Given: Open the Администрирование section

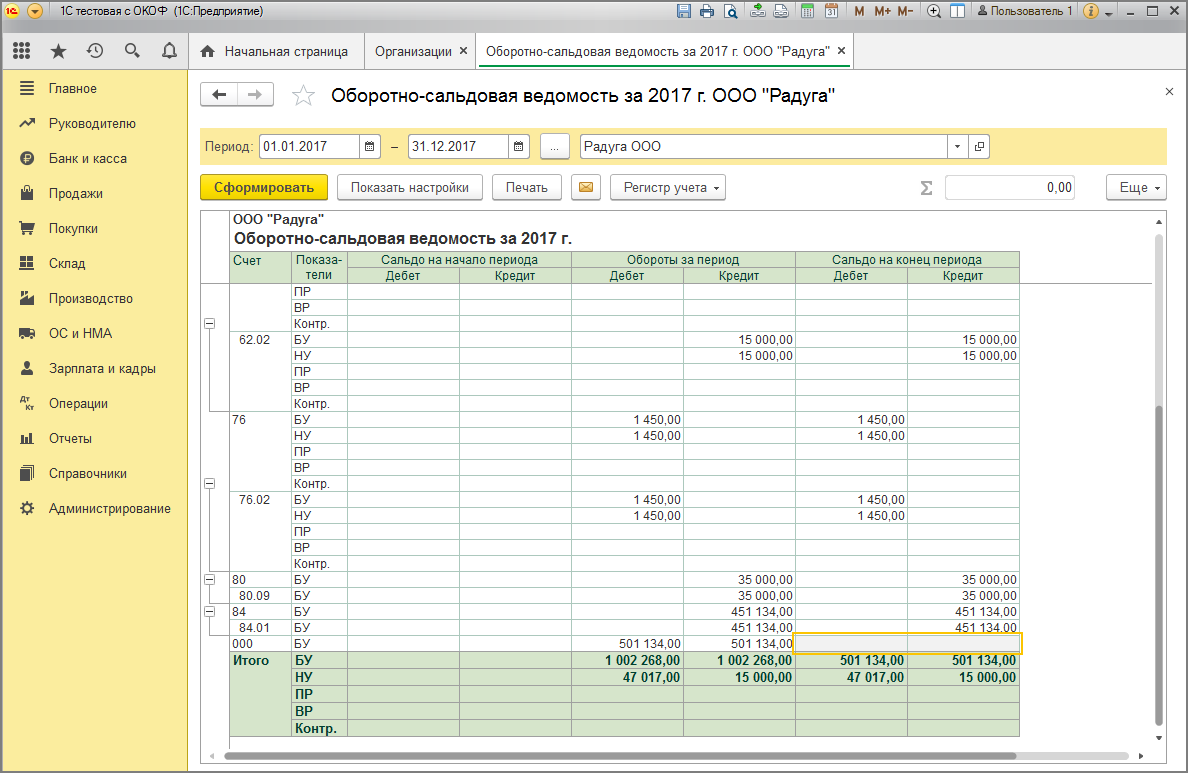Looking at the screenshot, I should (95, 509).
